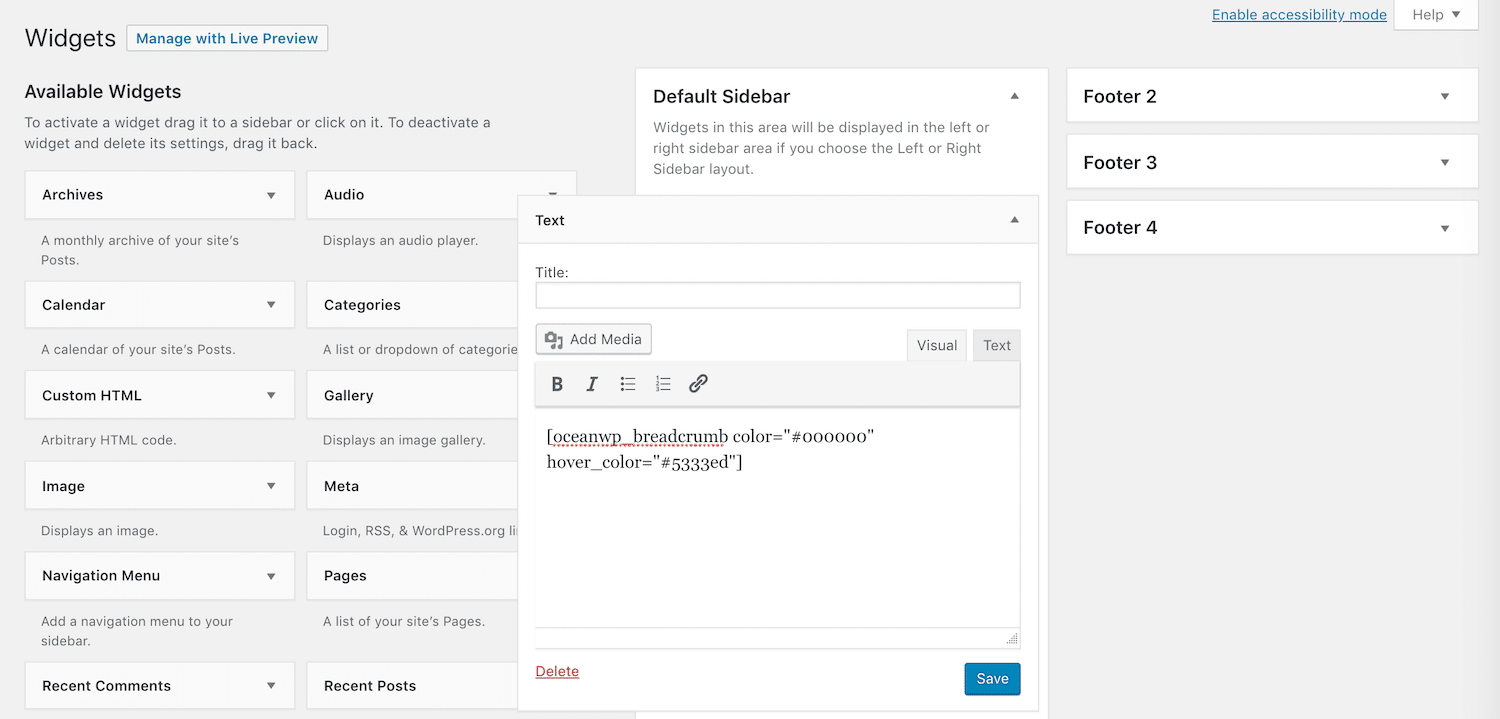This screenshot has width=1500, height=719.
Task: Switch to the Text editor tab
Action: [x=996, y=344]
